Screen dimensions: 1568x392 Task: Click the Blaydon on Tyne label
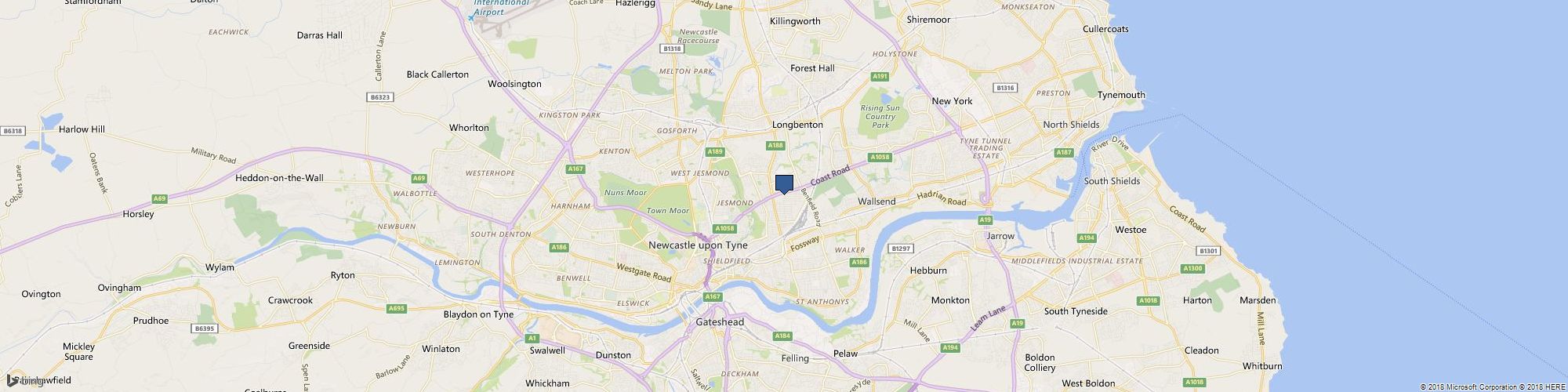[x=478, y=314]
